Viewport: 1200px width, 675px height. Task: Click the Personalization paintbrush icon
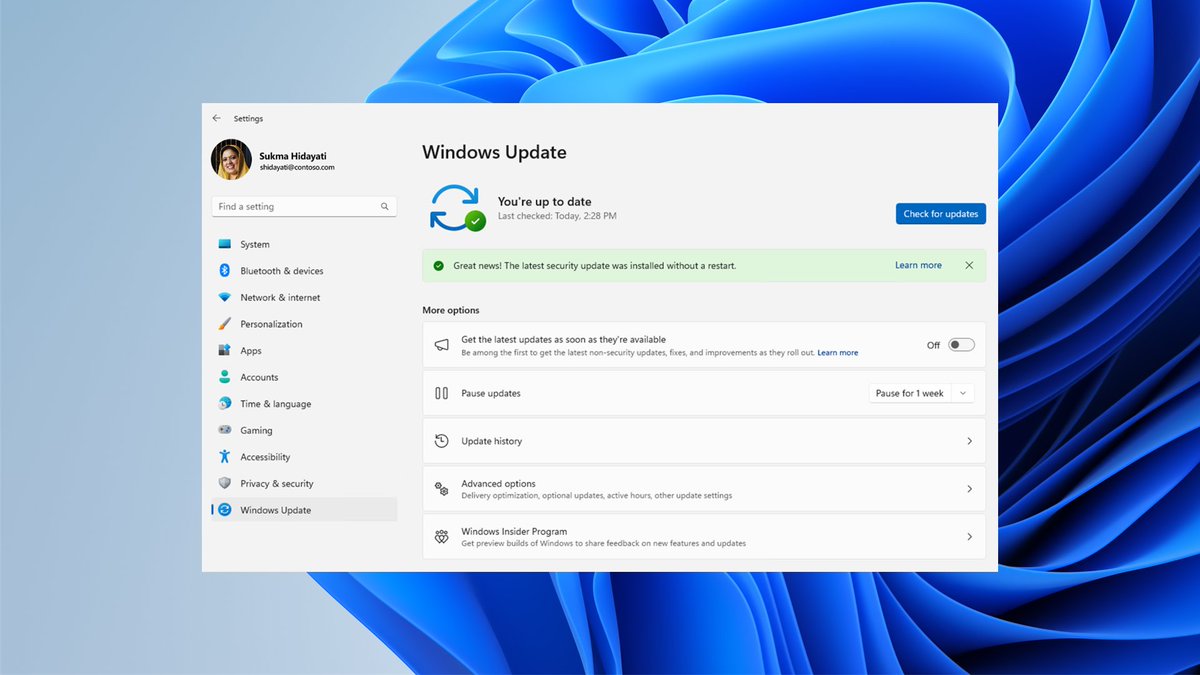pos(225,323)
